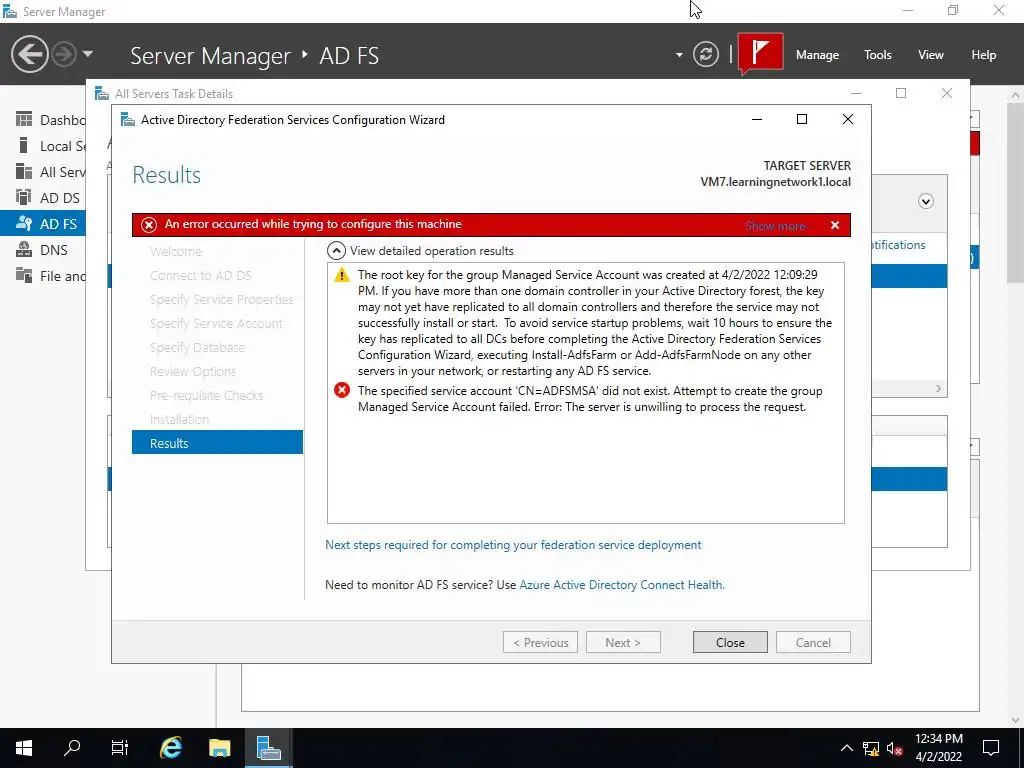Open the red notifications flag
The width and height of the screenshot is (1024, 768).
coord(760,52)
